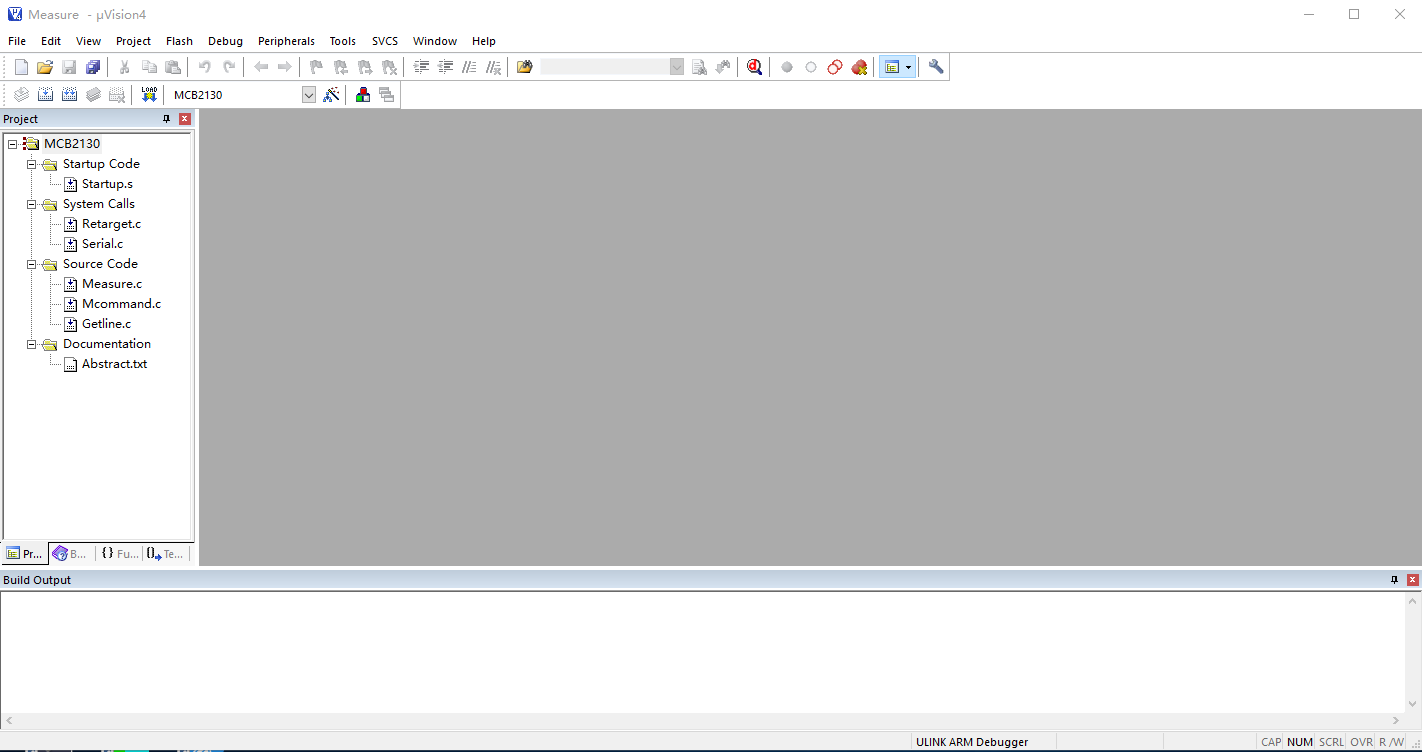Open the MCB2130 target dropdown
Image resolution: width=1422 pixels, height=752 pixels.
[x=308, y=95]
